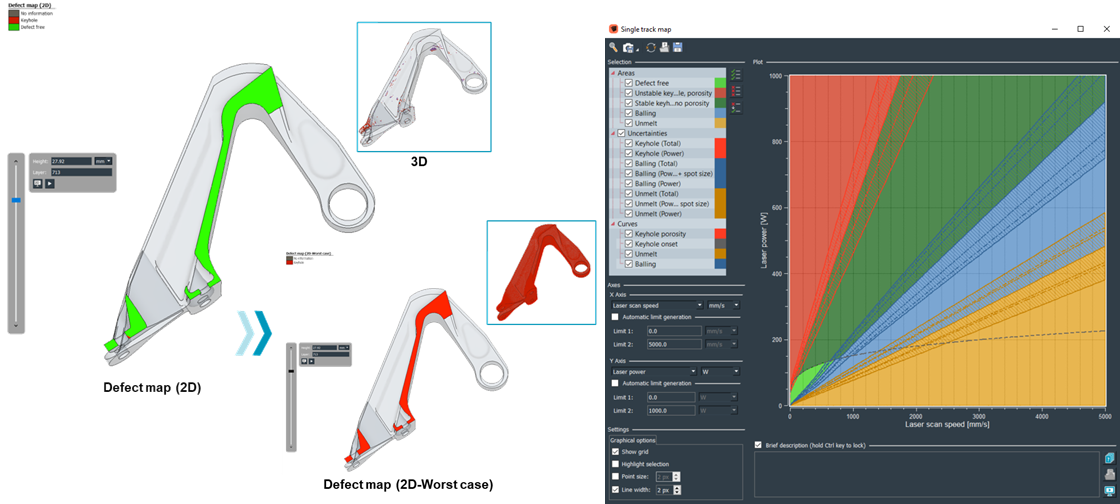Open the Laser power dropdown
This screenshot has height=504, width=1120.
coord(654,371)
